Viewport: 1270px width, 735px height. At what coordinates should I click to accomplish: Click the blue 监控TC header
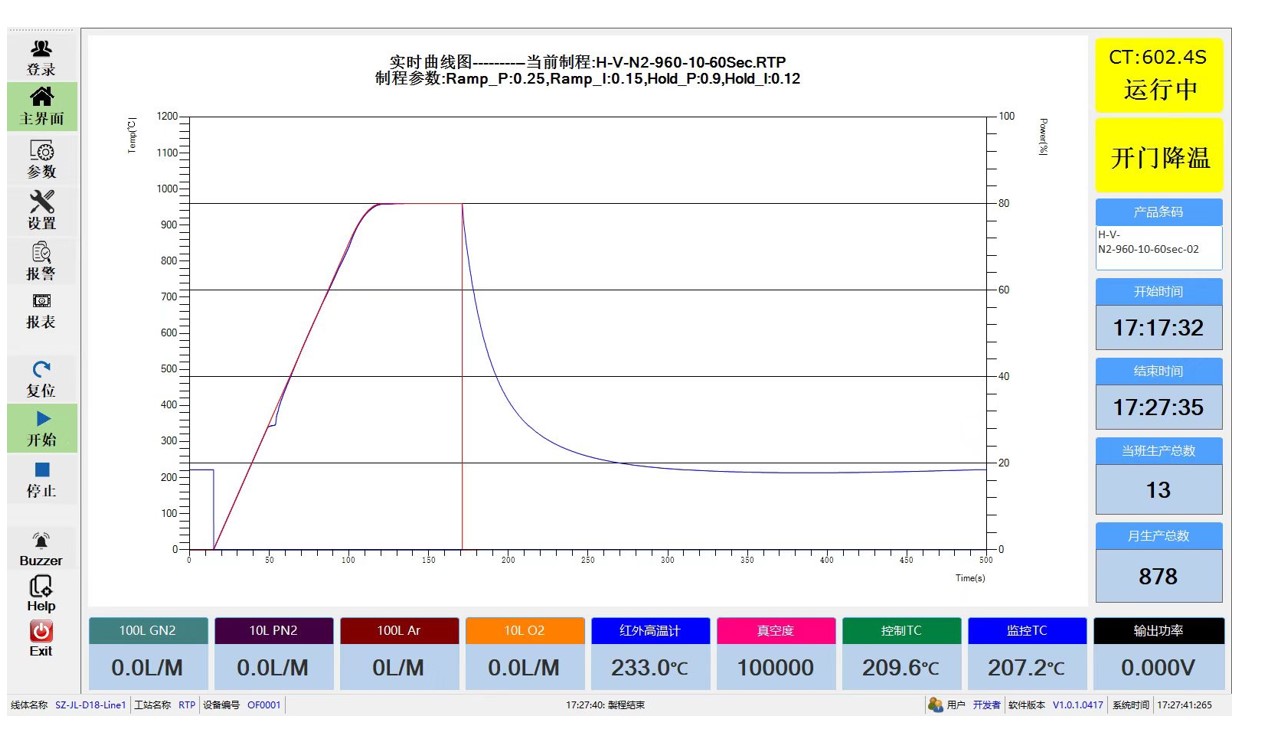click(x=1027, y=631)
